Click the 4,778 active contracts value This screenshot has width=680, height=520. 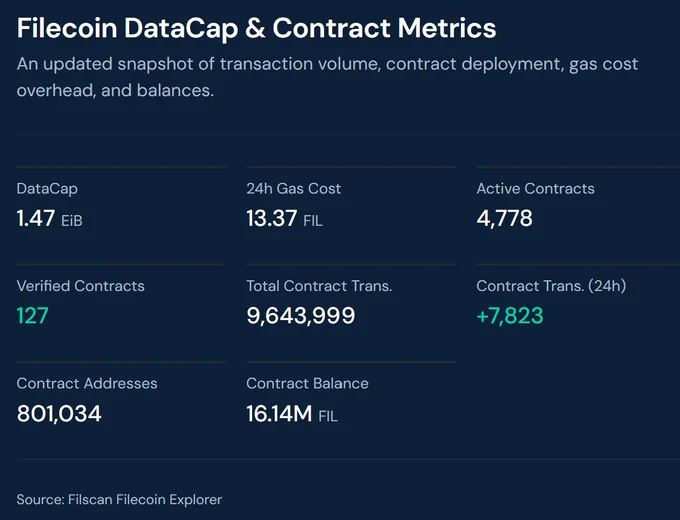[x=504, y=218]
